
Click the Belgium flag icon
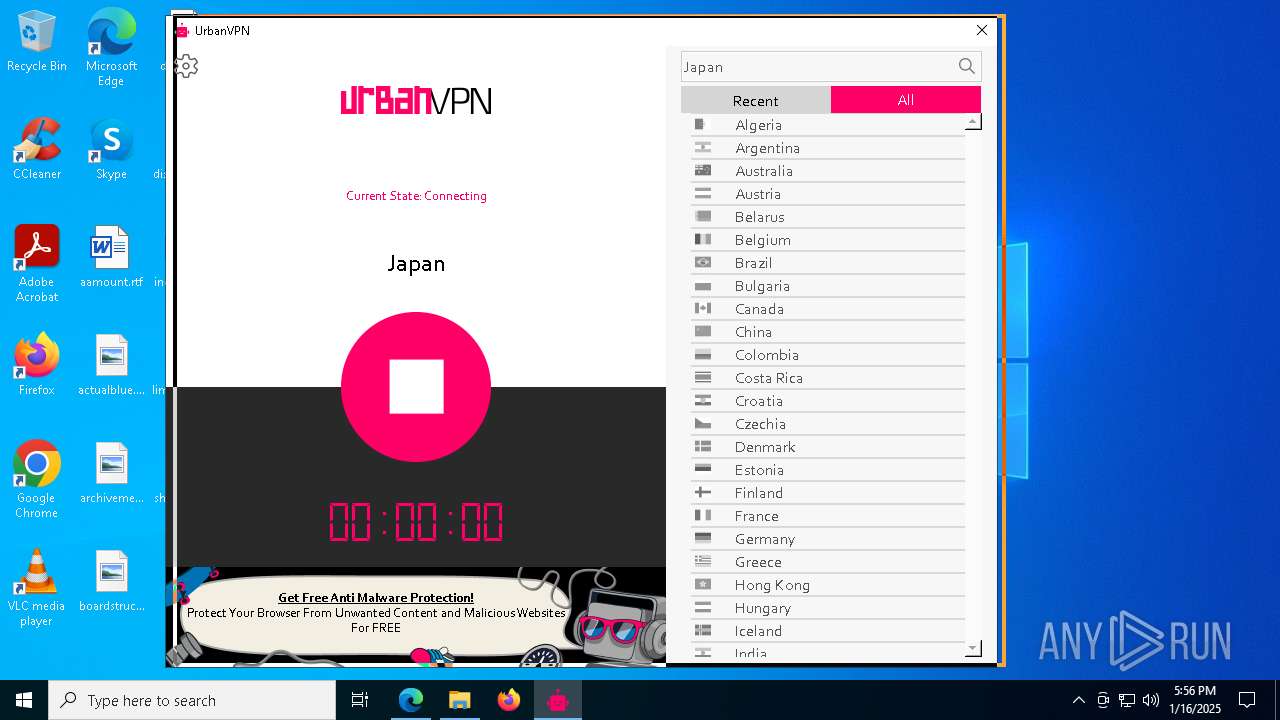703,240
